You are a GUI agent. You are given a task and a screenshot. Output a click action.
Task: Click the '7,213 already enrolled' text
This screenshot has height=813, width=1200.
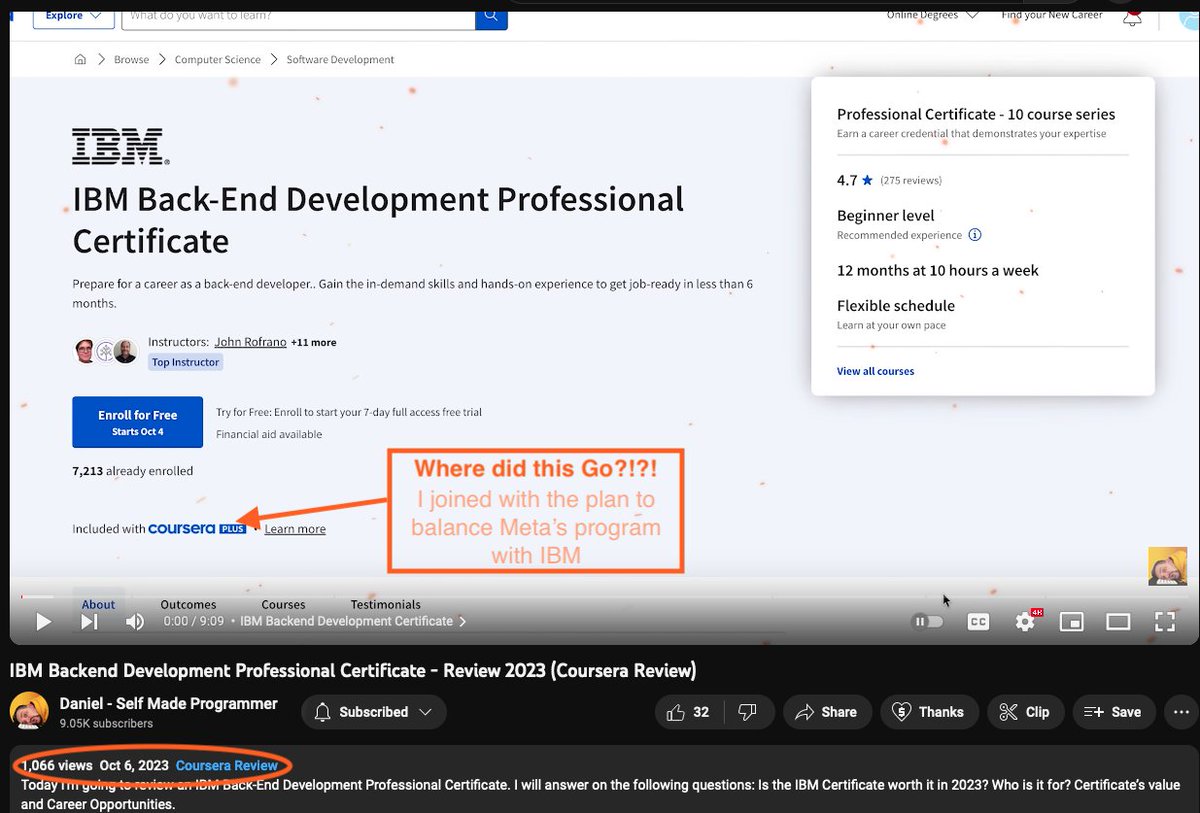pos(133,471)
